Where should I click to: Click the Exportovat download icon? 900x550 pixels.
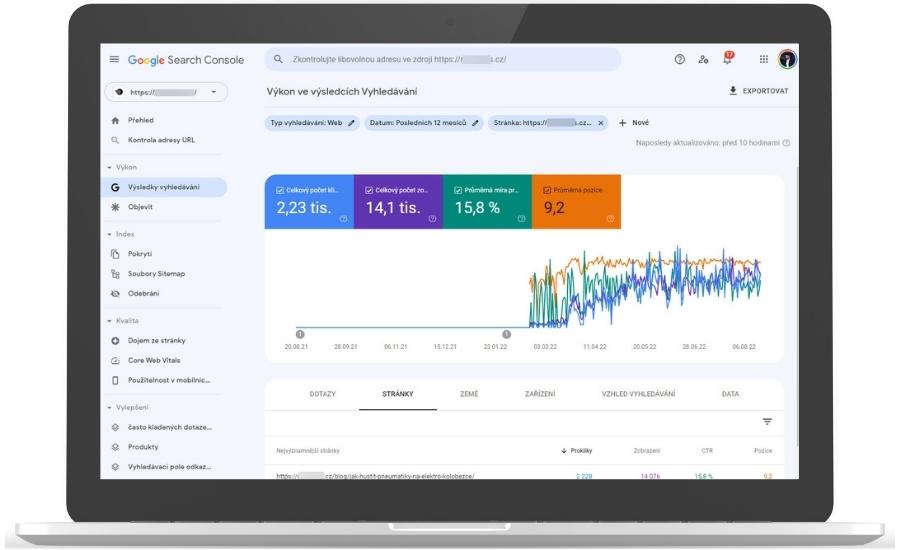(x=732, y=91)
